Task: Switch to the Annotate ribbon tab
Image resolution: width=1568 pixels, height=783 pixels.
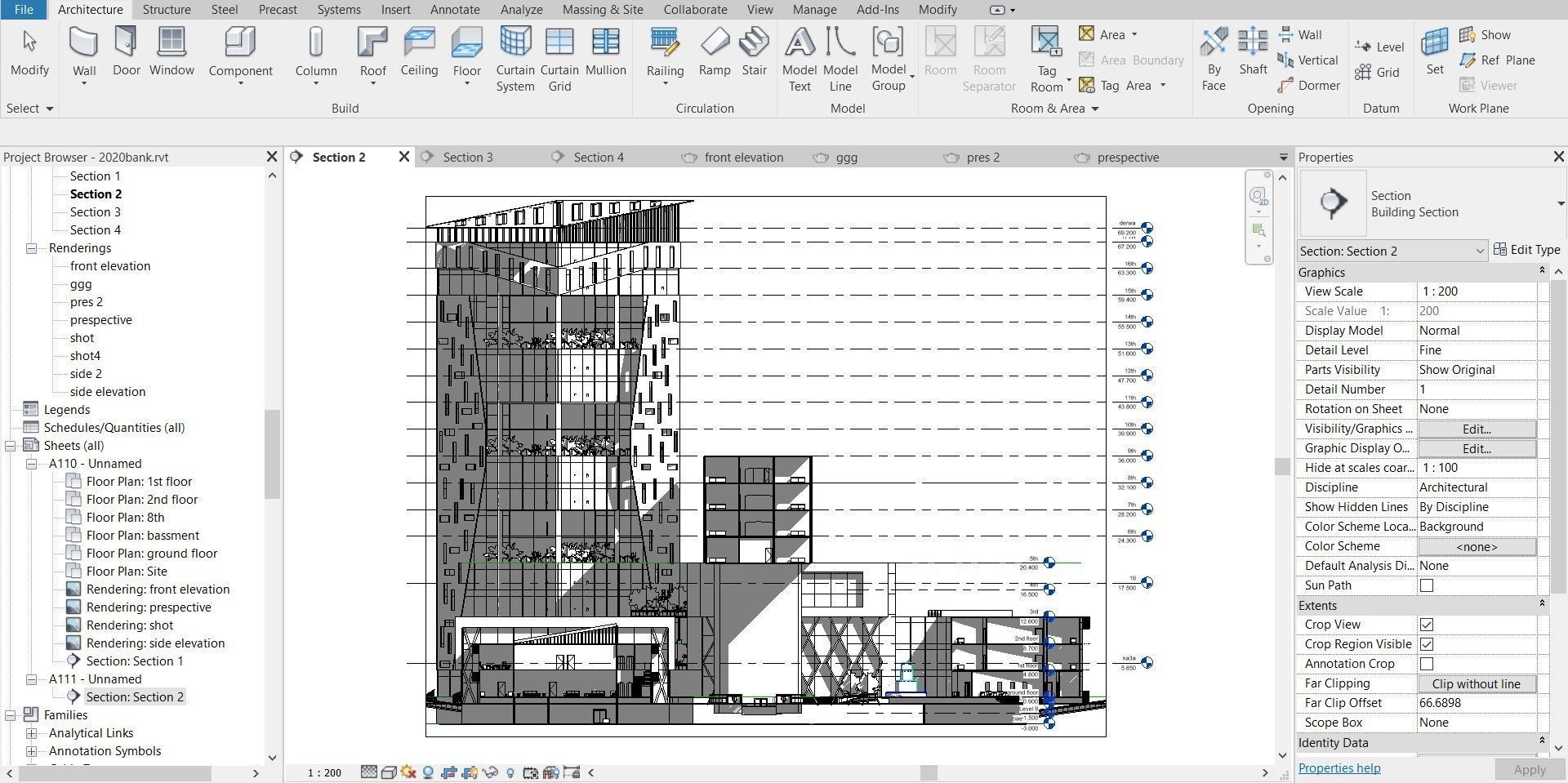Action: tap(454, 10)
